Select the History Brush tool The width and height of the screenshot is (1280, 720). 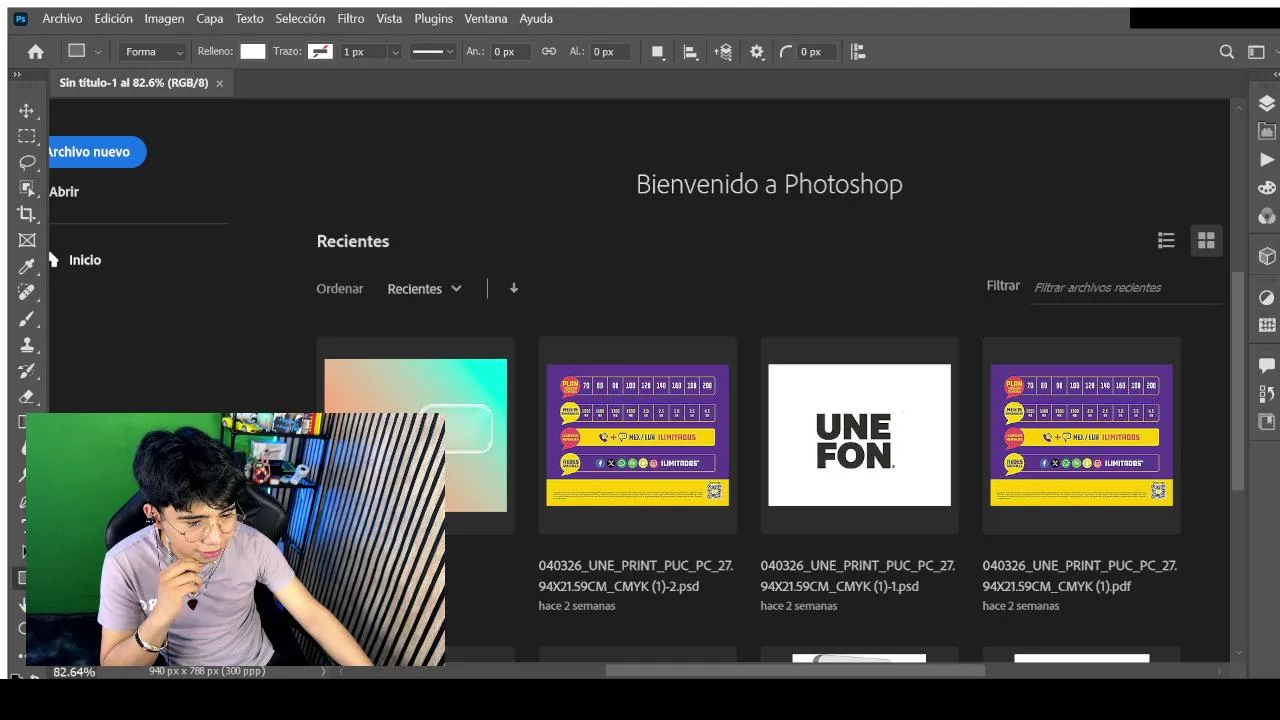(x=27, y=370)
